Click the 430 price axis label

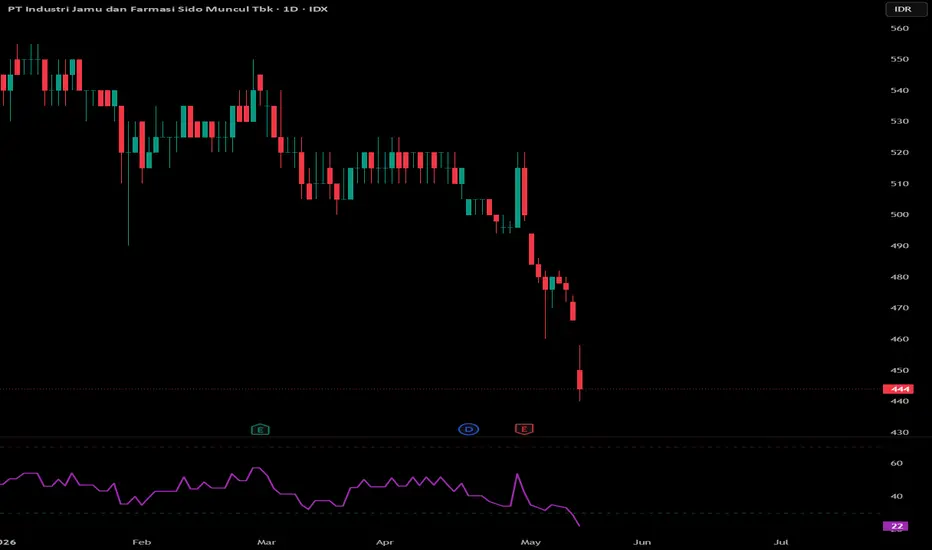pyautogui.click(x=899, y=432)
